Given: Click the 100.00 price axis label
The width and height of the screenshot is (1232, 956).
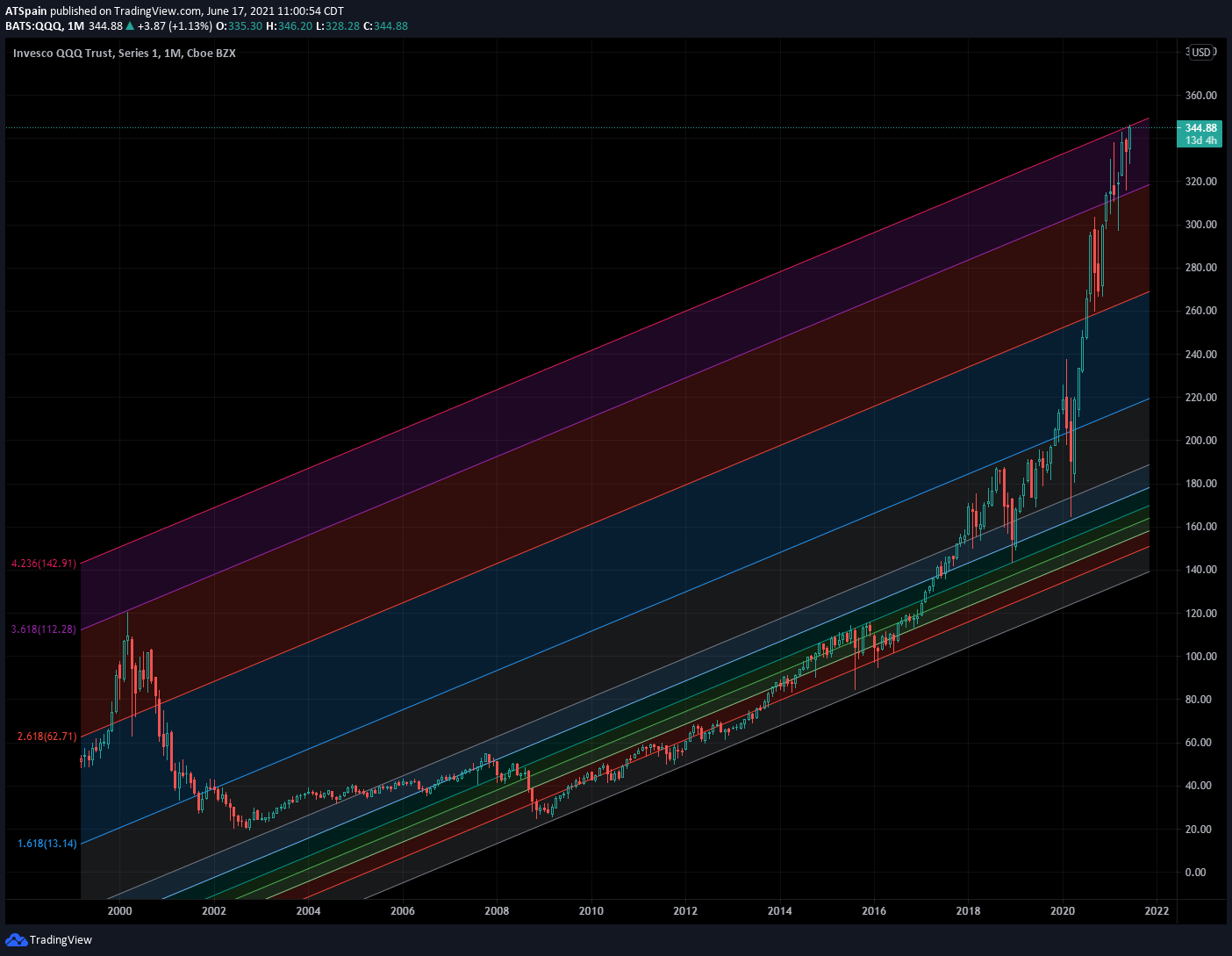Looking at the screenshot, I should pyautogui.click(x=1200, y=657).
